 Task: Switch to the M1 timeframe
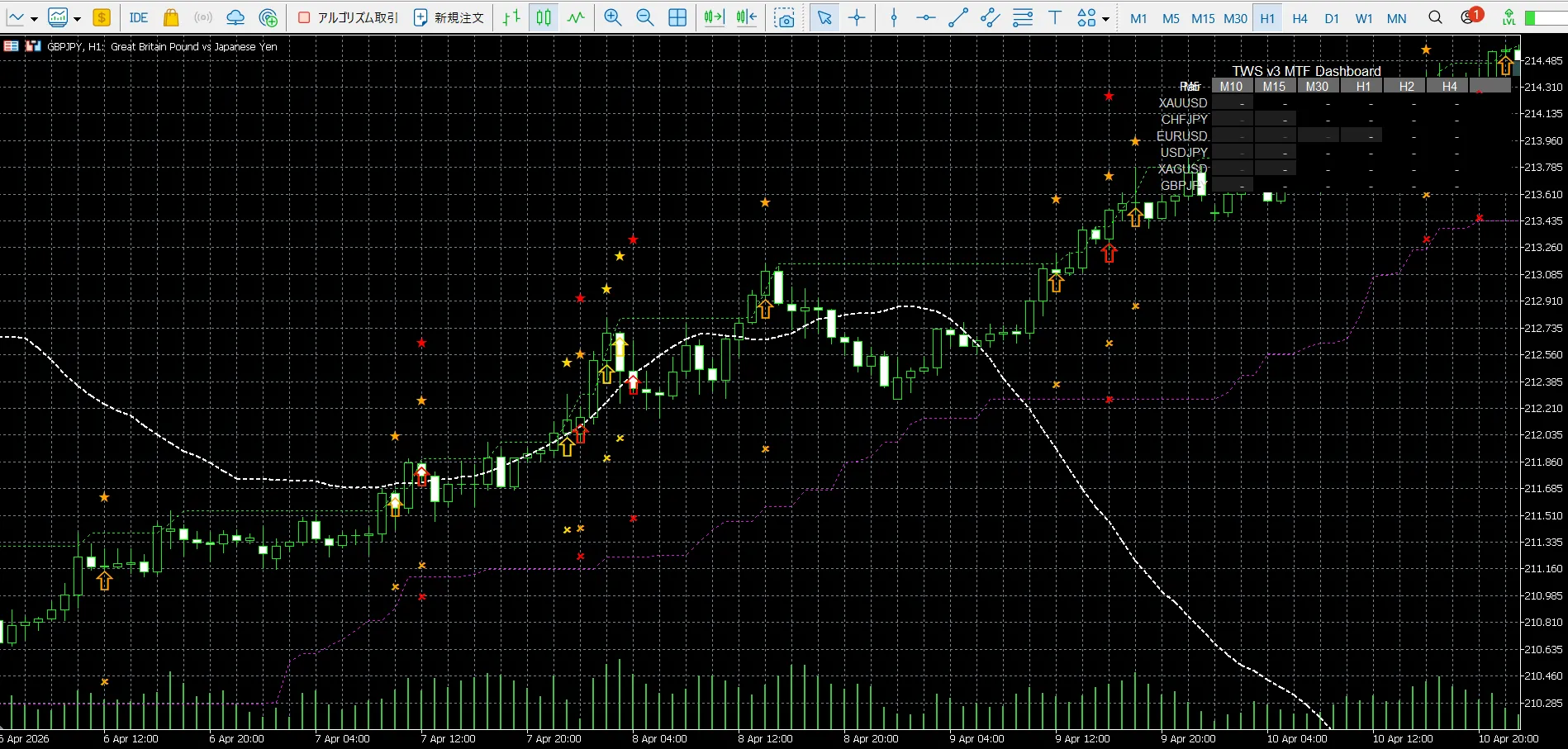click(x=1138, y=18)
